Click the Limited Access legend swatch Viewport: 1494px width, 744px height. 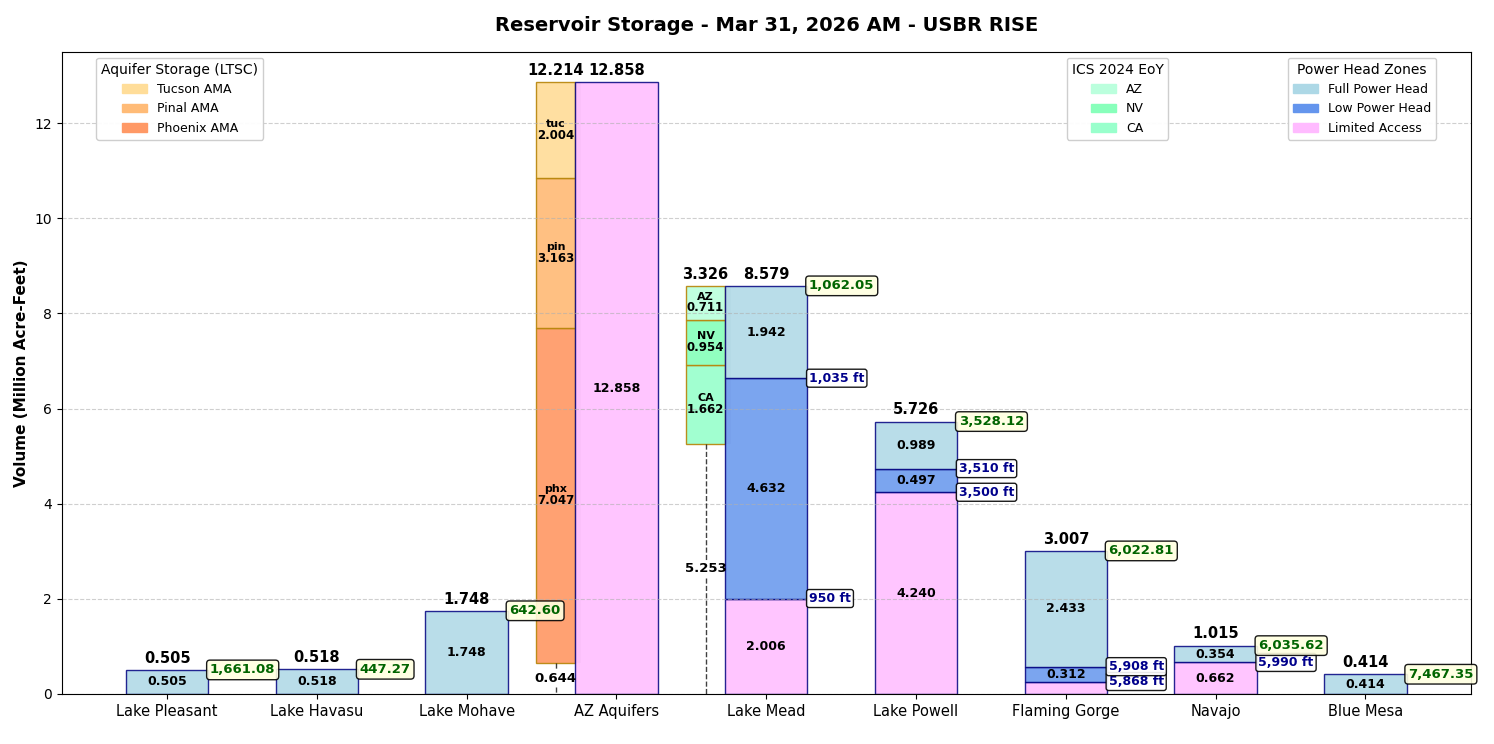1305,128
